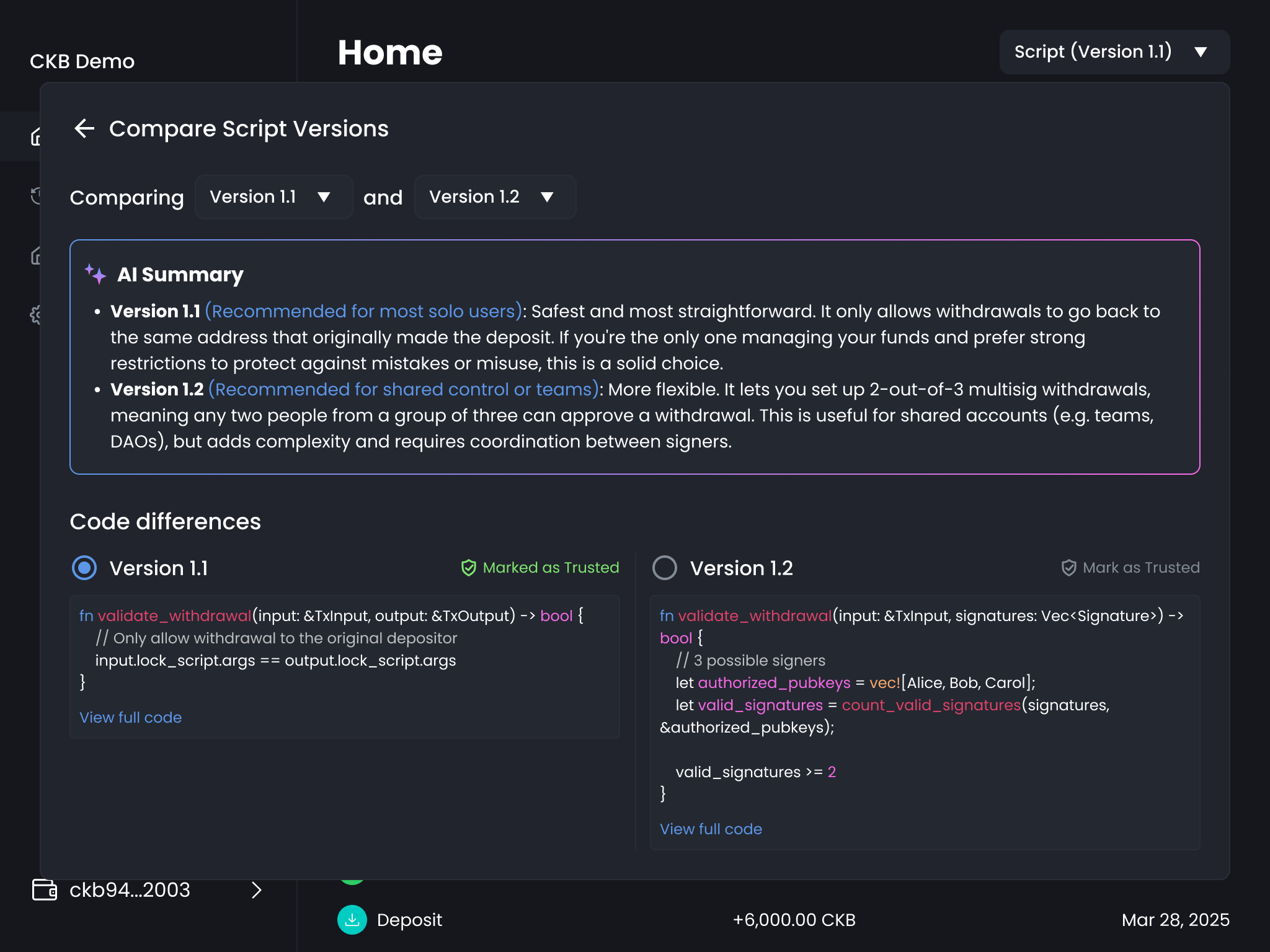The image size is (1270, 952).
Task: Open View full code under Version 1.2
Action: tap(711, 829)
